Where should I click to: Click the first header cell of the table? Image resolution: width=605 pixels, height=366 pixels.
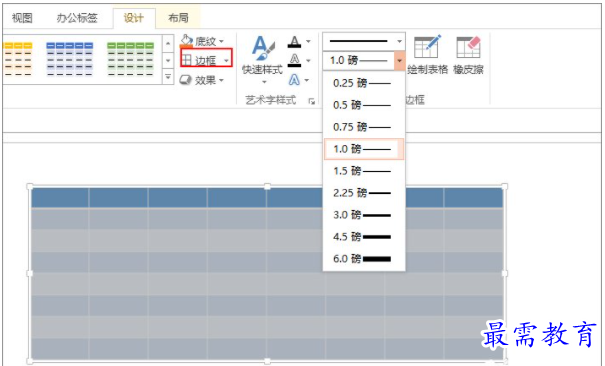(x=60, y=198)
